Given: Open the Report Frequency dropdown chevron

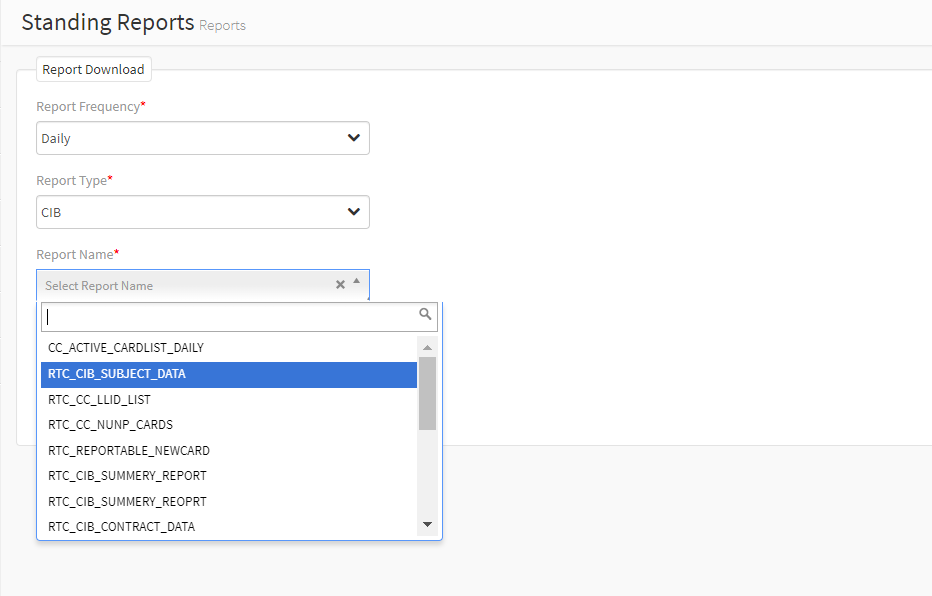Looking at the screenshot, I should pos(354,138).
